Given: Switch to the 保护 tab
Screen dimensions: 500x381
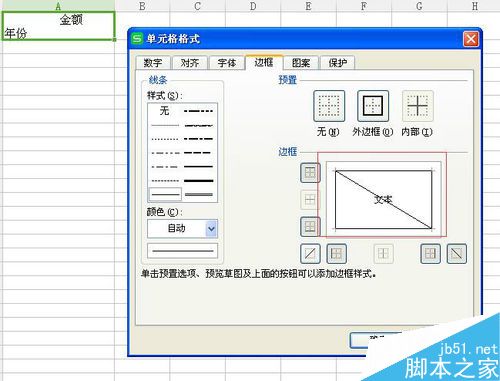Looking at the screenshot, I should tap(337, 63).
